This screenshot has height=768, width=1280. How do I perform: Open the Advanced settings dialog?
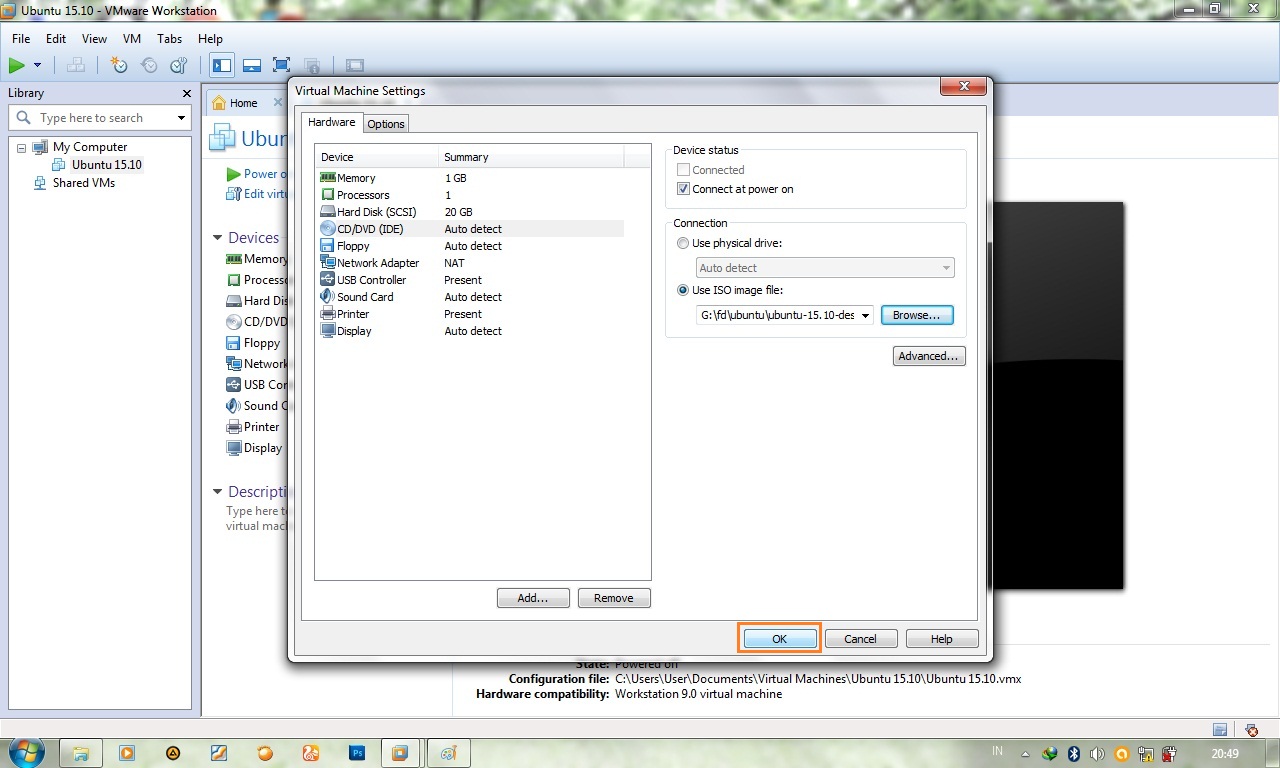[928, 355]
